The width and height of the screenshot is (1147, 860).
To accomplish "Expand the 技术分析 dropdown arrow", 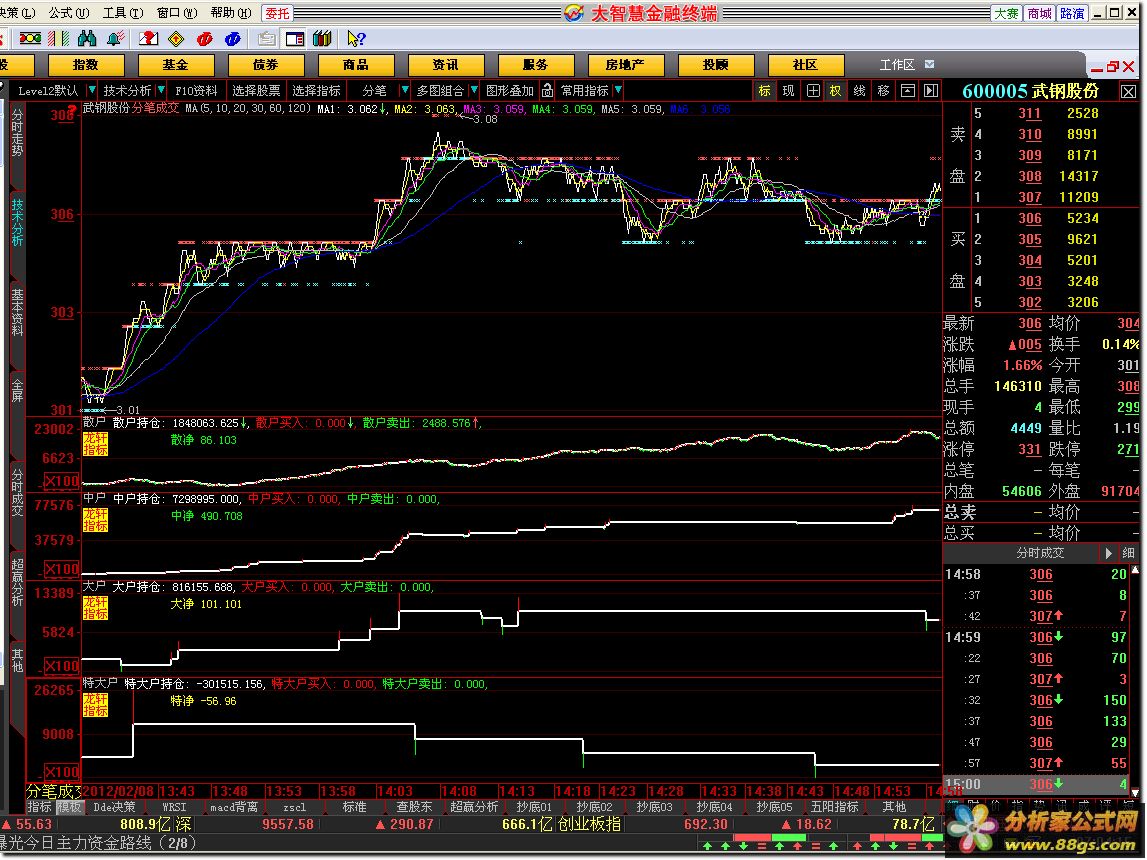I will (x=161, y=90).
